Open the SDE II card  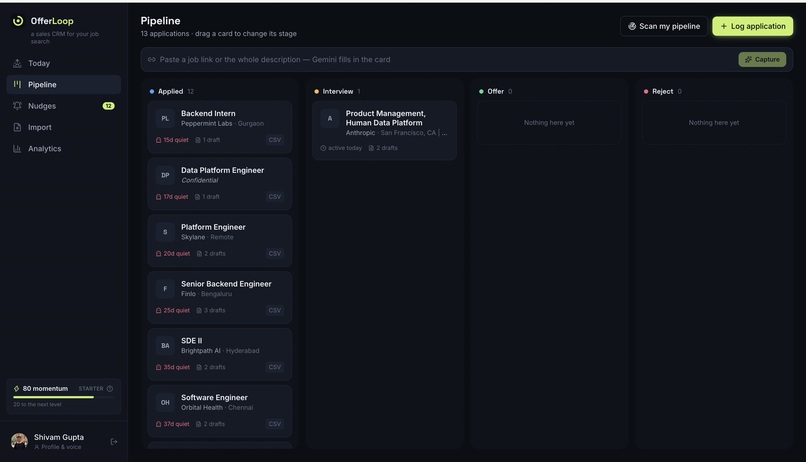tap(220, 354)
